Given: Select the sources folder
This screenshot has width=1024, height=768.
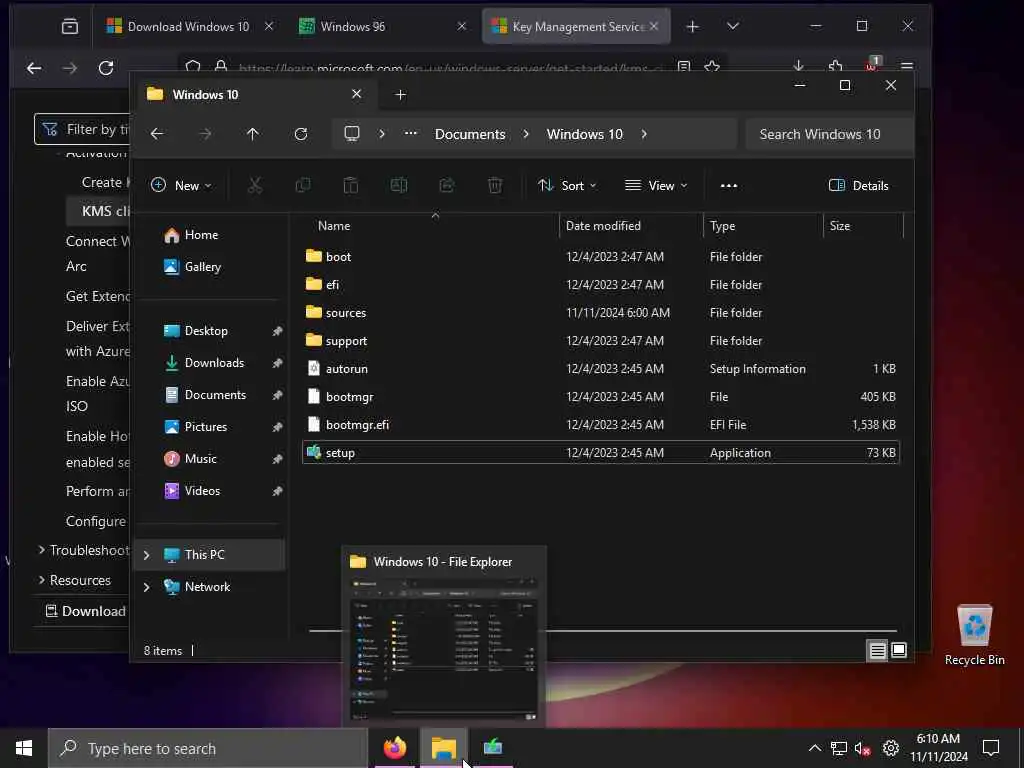Looking at the screenshot, I should pos(601,313).
